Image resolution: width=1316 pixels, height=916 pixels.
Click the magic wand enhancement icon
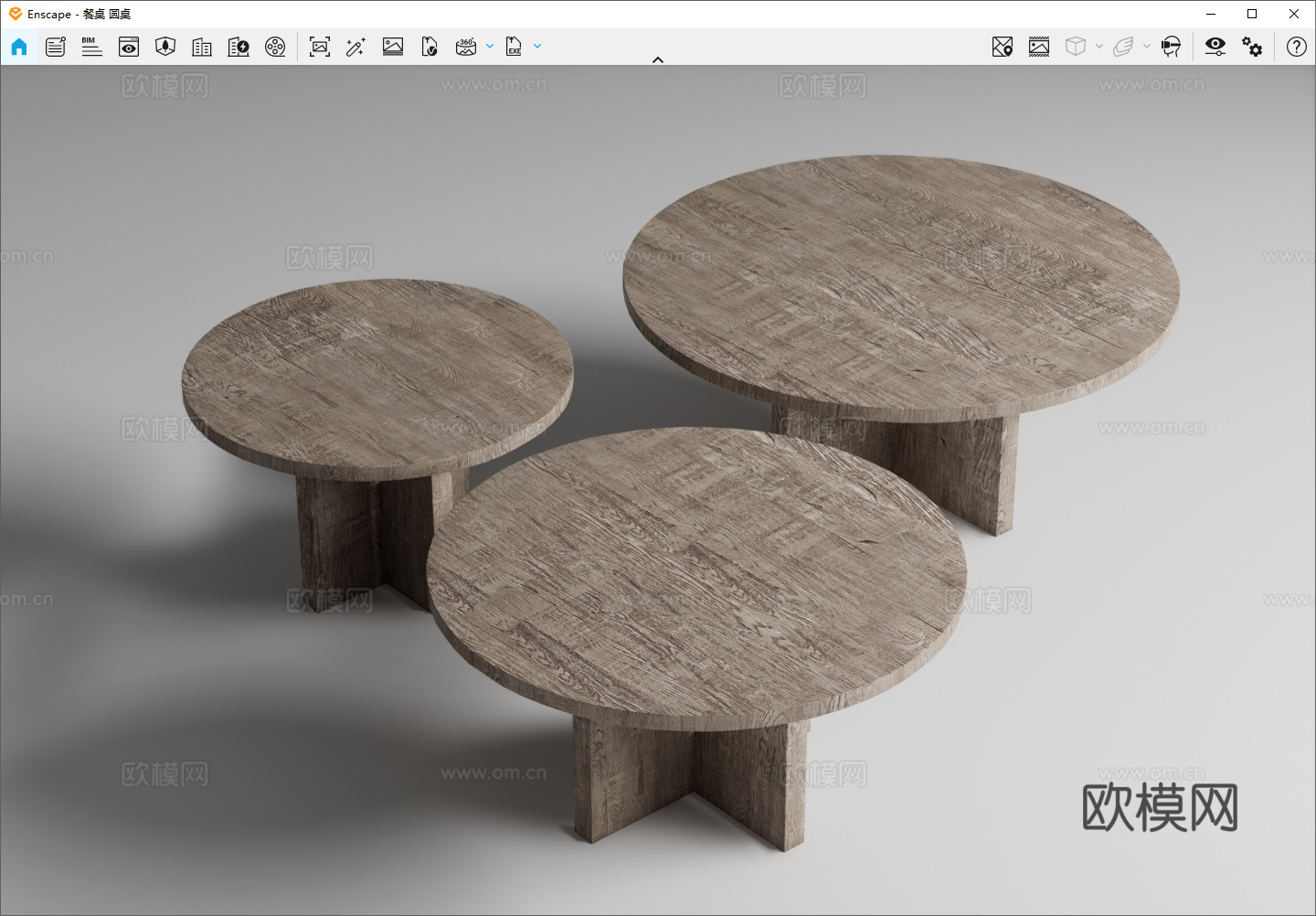(356, 47)
